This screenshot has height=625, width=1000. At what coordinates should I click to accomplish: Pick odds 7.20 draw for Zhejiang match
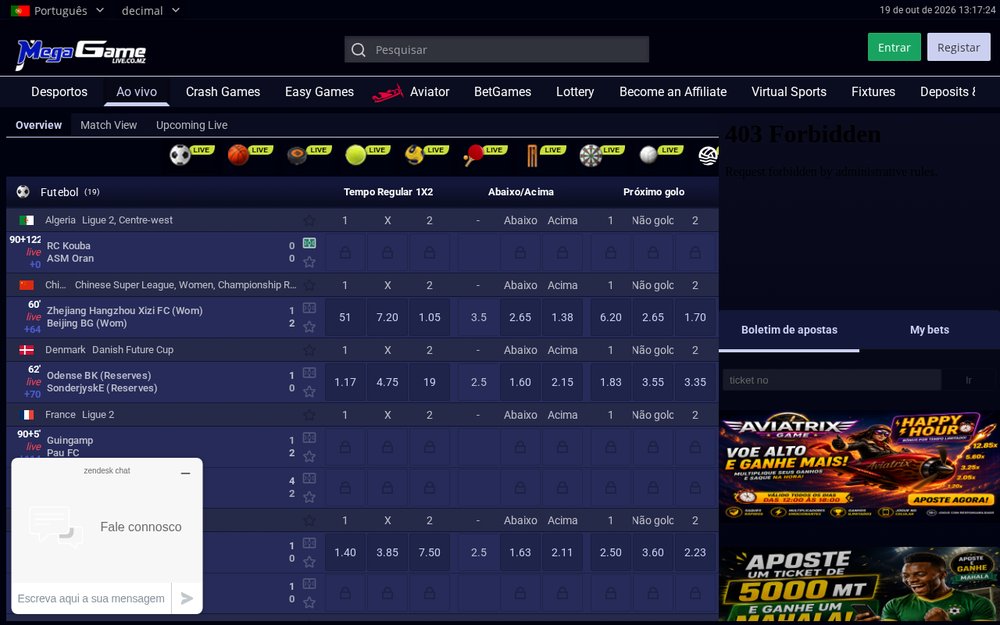point(387,317)
